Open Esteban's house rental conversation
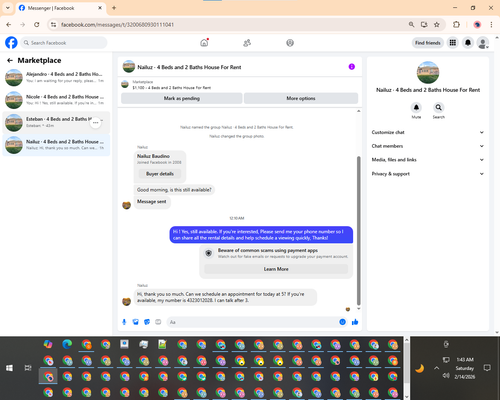Viewport: 500px width, 400px height. click(x=56, y=122)
